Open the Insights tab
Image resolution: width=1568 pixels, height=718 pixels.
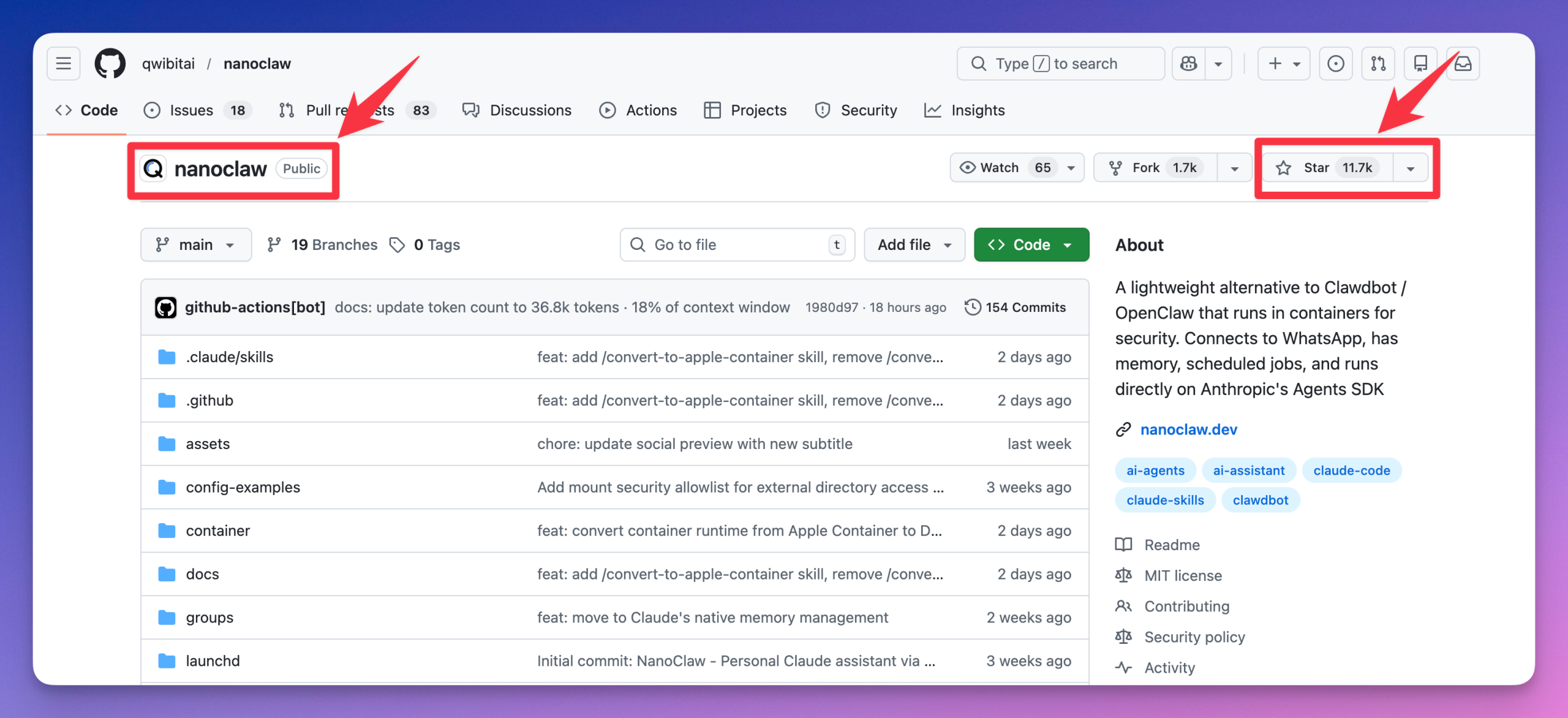click(978, 110)
